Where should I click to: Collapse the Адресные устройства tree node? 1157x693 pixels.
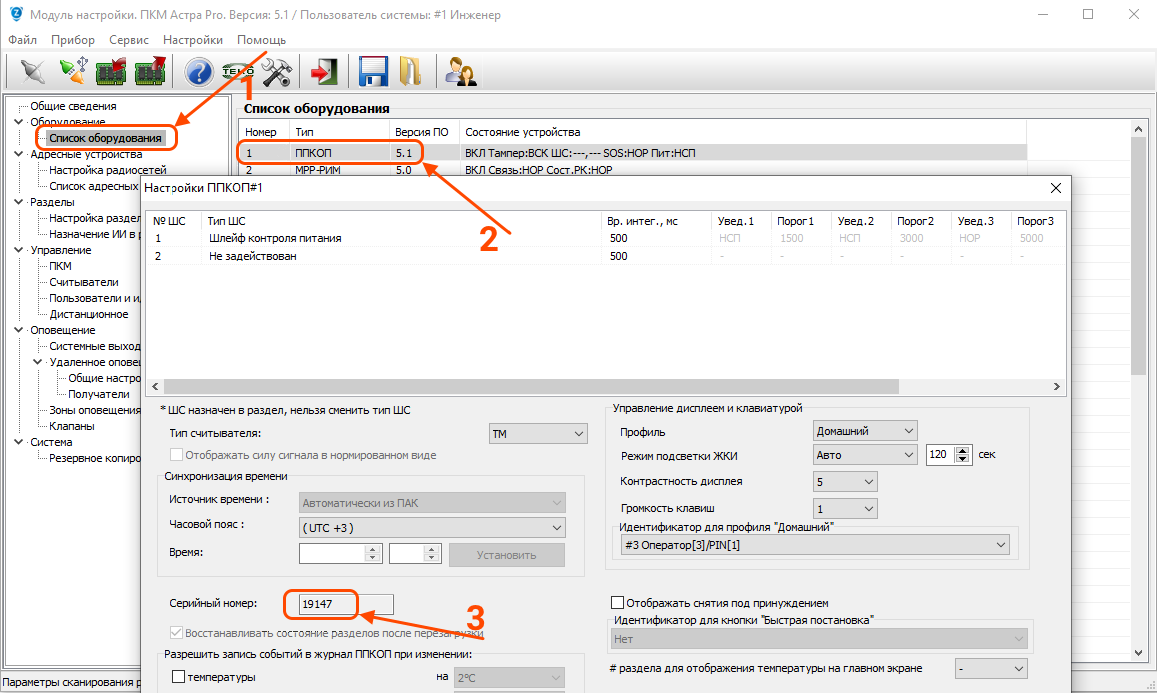(18, 154)
